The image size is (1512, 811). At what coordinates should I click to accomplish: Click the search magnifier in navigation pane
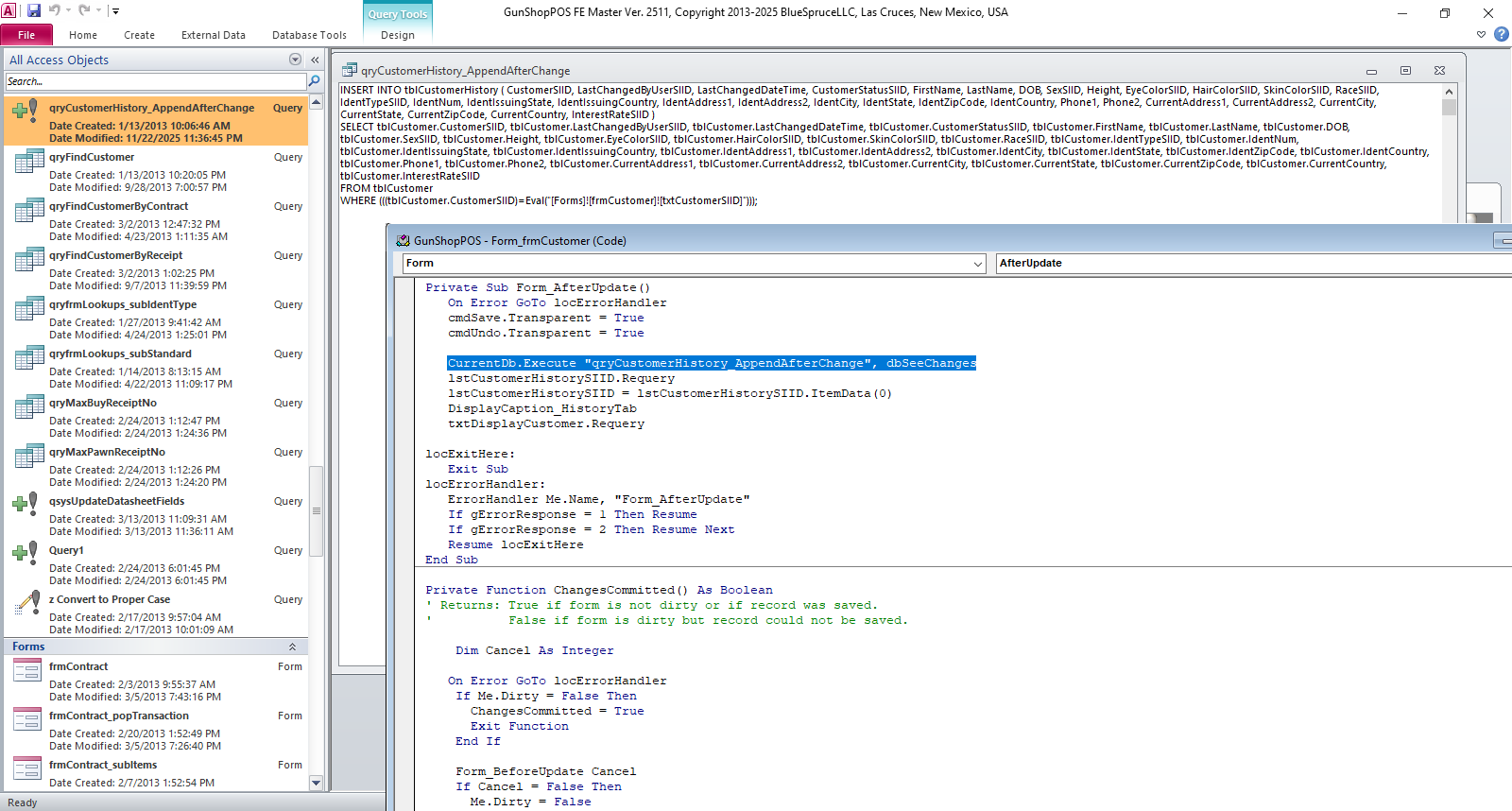314,81
